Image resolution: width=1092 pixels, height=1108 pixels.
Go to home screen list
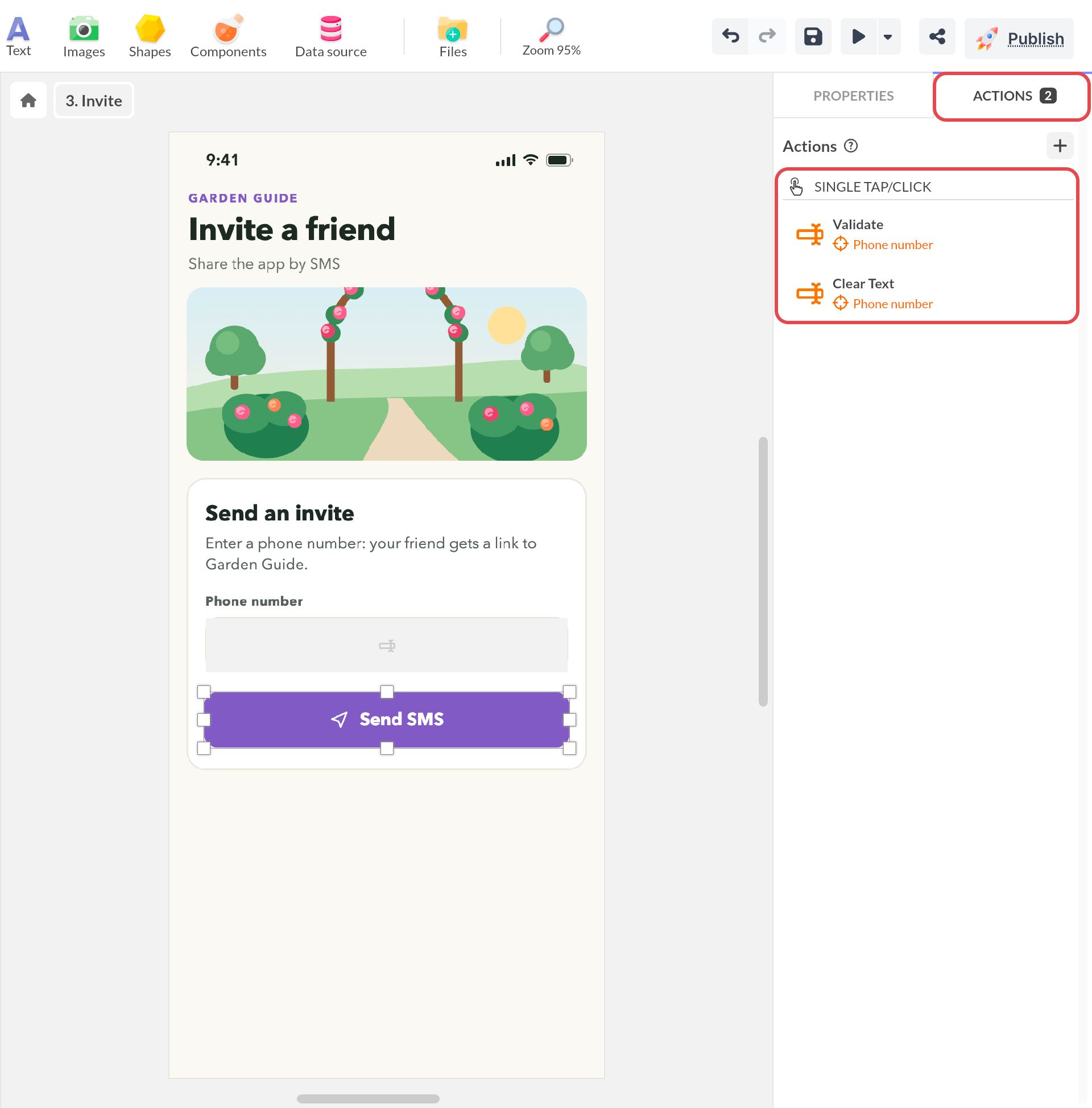click(x=28, y=100)
